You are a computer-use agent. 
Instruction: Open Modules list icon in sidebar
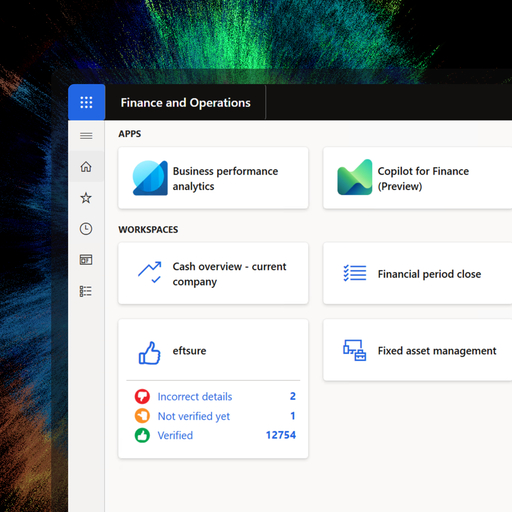tap(86, 291)
